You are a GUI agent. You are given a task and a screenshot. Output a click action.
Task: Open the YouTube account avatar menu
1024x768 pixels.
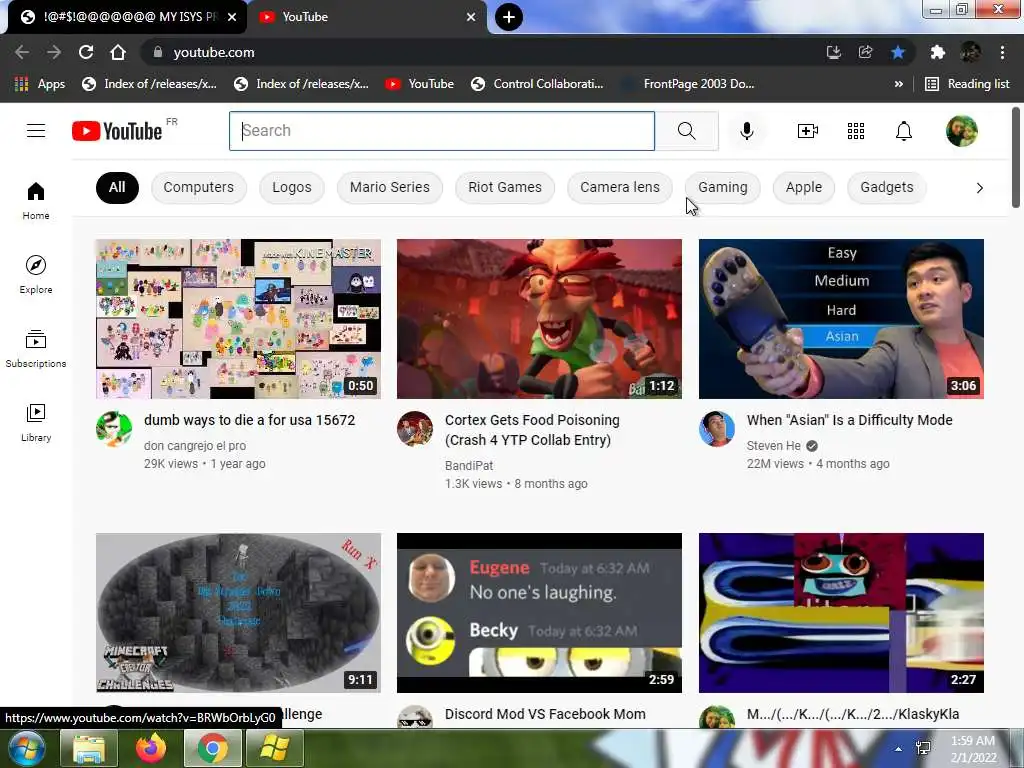point(961,131)
